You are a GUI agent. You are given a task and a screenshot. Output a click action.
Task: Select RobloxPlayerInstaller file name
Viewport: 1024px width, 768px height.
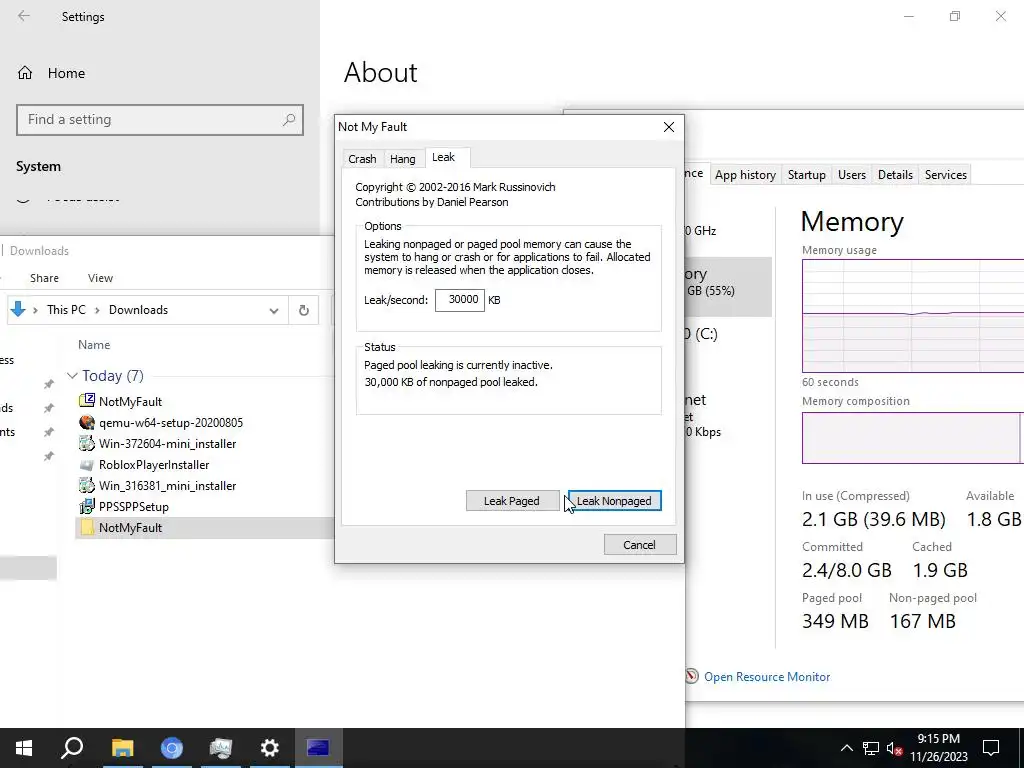[154, 464]
